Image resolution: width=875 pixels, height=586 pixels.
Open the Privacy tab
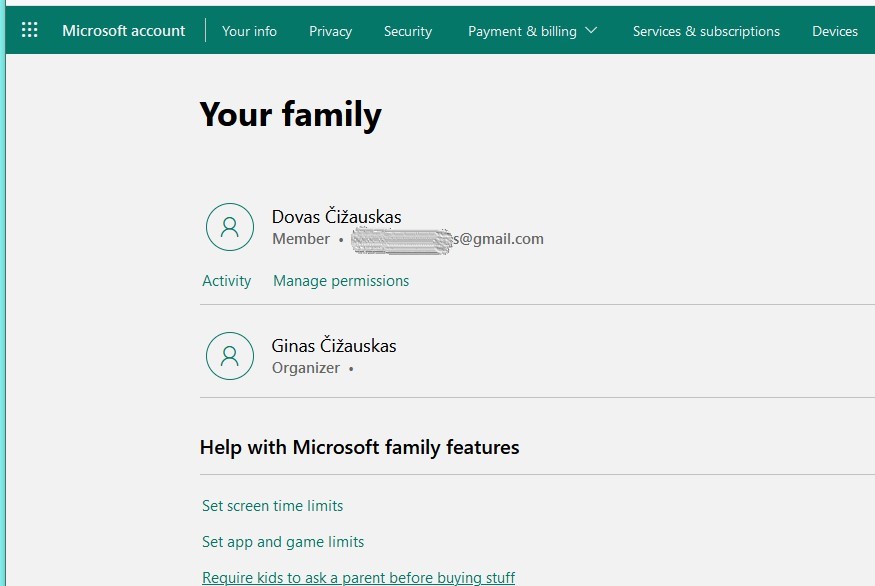[x=330, y=31]
